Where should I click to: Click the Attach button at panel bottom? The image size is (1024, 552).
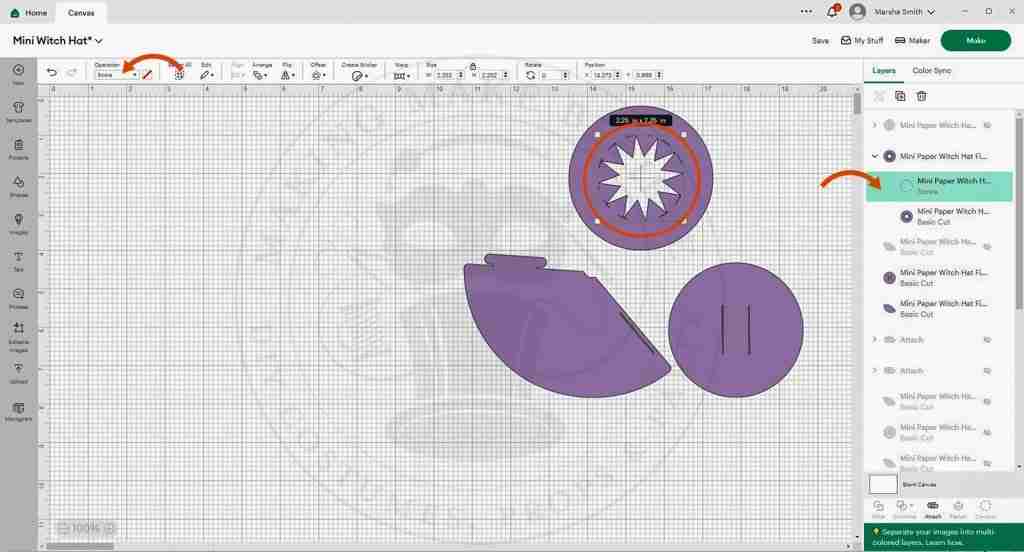coord(932,508)
